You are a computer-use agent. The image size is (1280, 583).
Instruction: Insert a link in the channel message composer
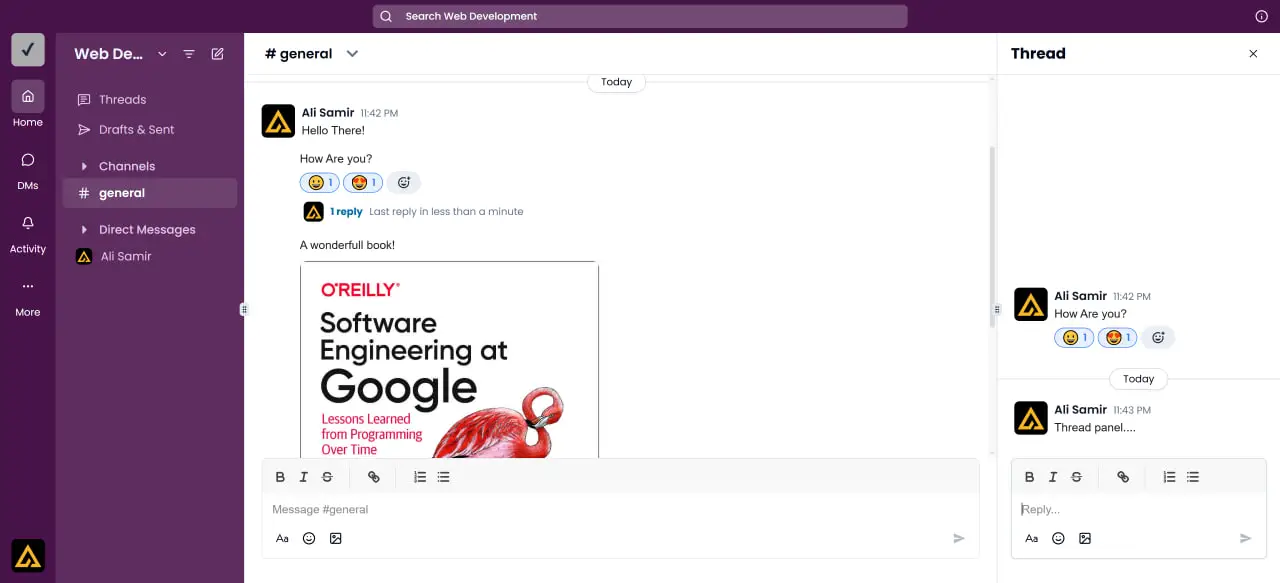(x=374, y=477)
